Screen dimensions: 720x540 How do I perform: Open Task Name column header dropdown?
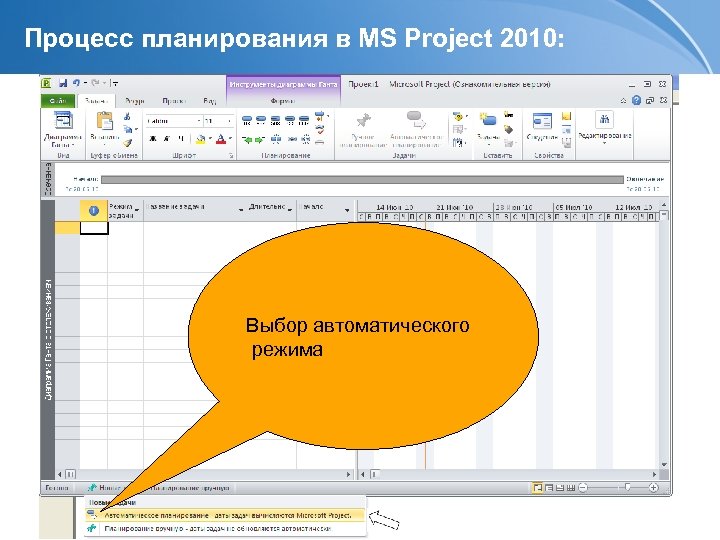tap(241, 210)
